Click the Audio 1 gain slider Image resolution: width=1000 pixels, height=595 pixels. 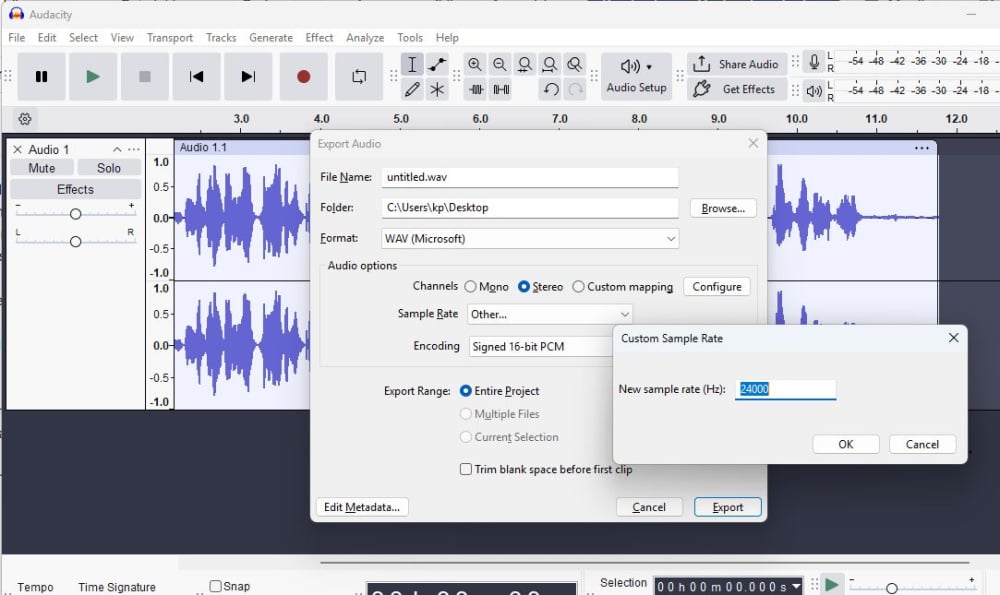75,214
